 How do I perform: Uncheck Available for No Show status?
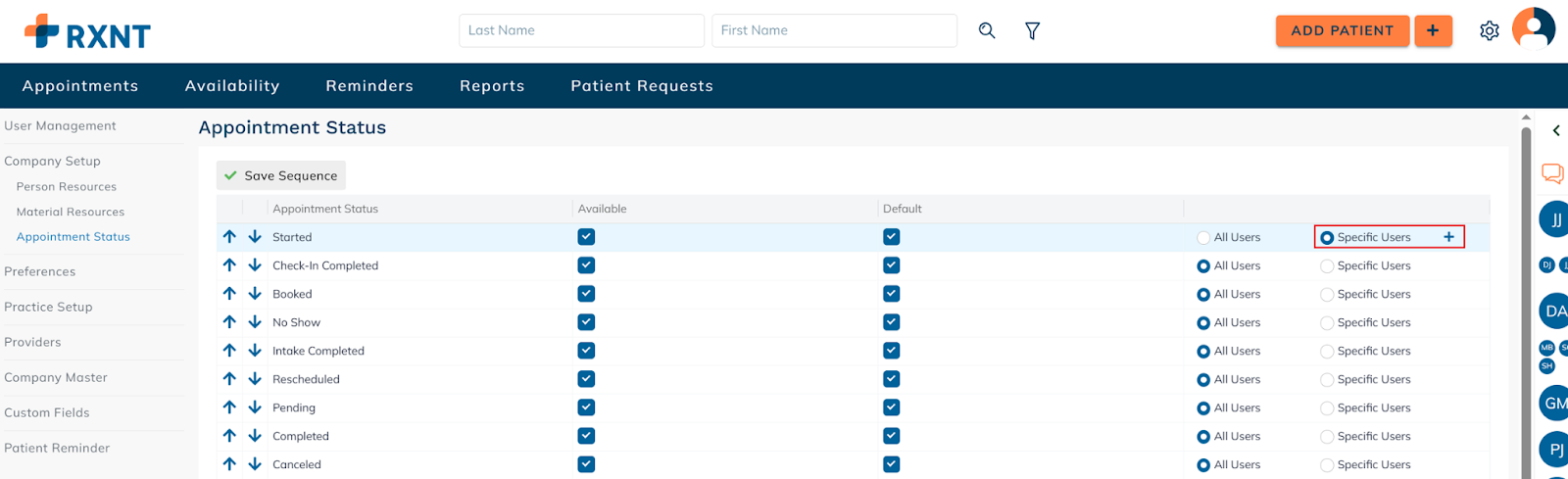pyautogui.click(x=586, y=322)
